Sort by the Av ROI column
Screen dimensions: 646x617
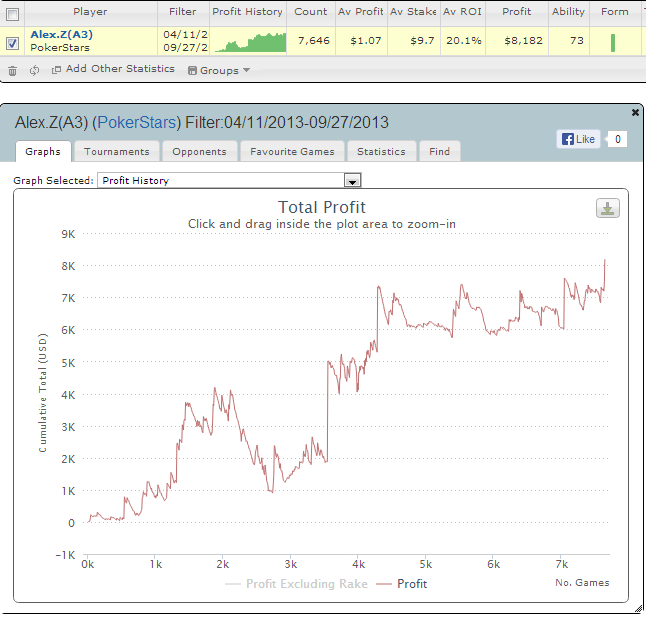[462, 12]
